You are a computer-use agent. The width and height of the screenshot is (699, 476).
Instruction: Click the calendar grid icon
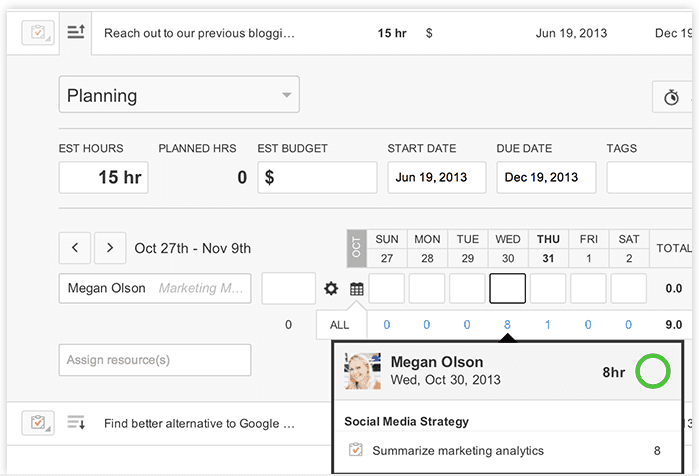point(357,289)
